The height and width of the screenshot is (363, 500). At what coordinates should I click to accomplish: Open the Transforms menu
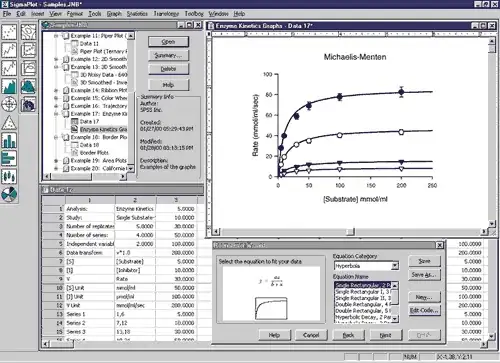(166, 14)
